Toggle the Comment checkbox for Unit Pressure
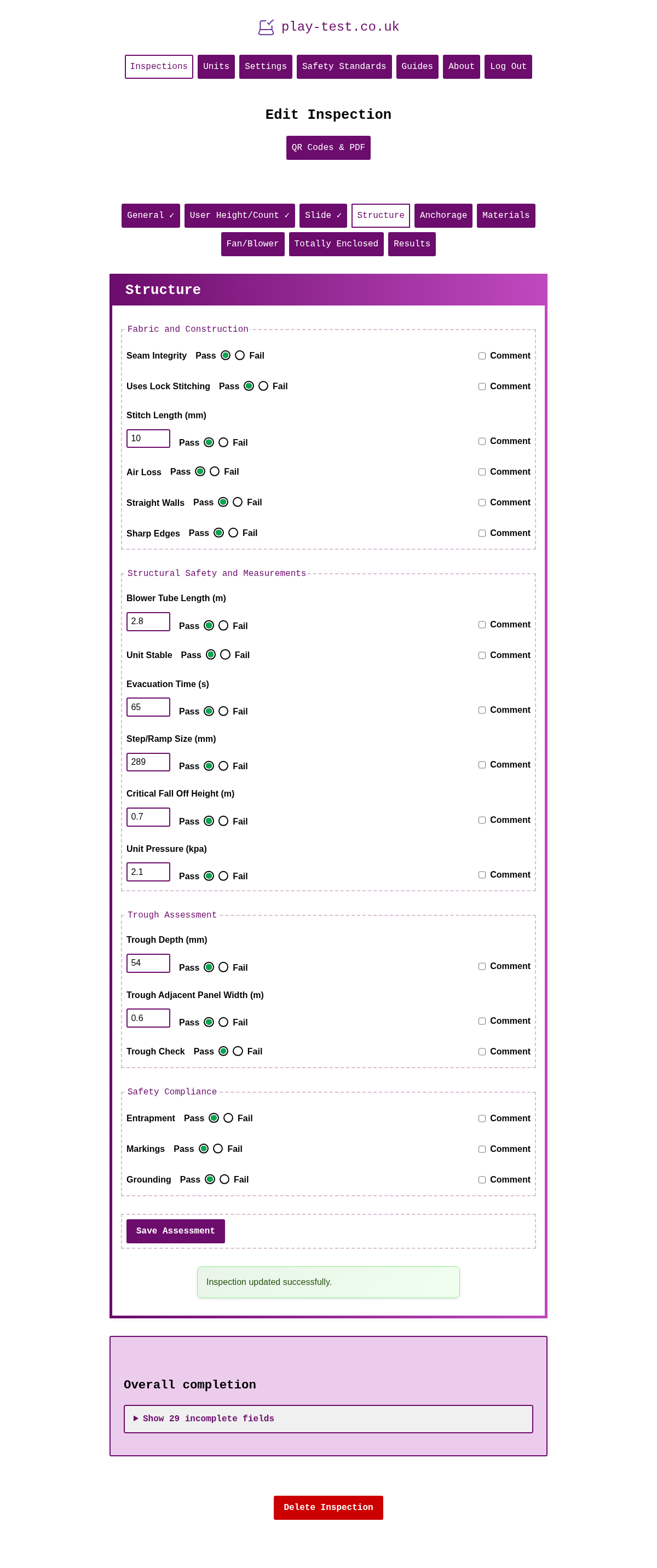657x1568 pixels. [482, 875]
